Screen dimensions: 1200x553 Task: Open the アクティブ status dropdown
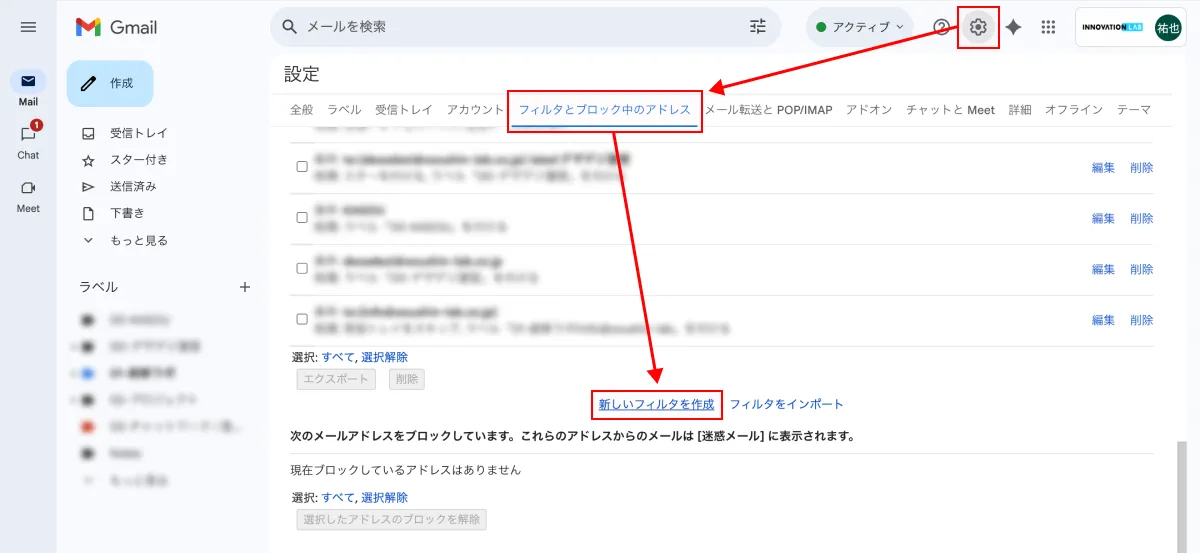click(x=859, y=27)
